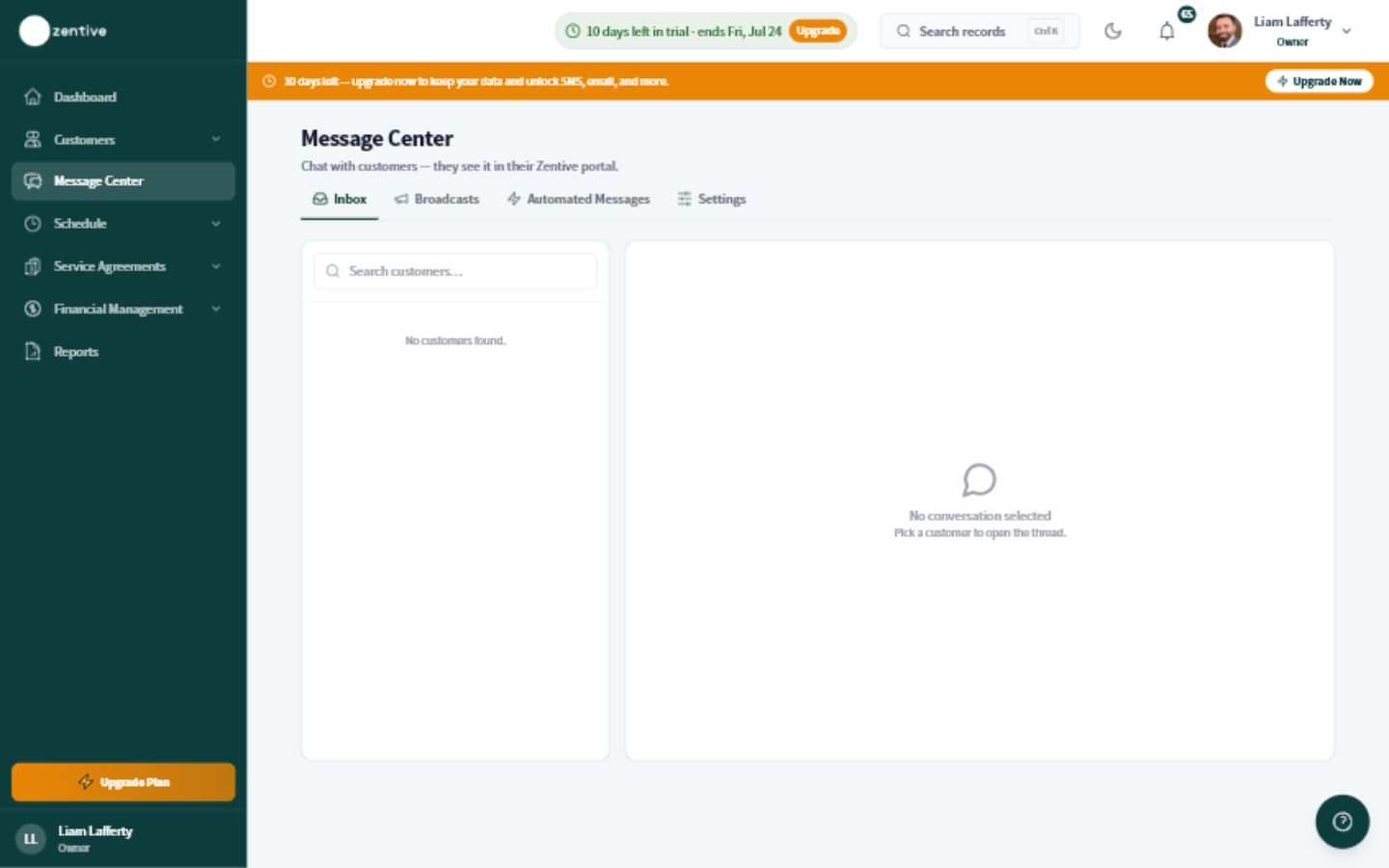Open Reports from the sidebar
Viewport: 1389px width, 868px height.
pyautogui.click(x=123, y=351)
